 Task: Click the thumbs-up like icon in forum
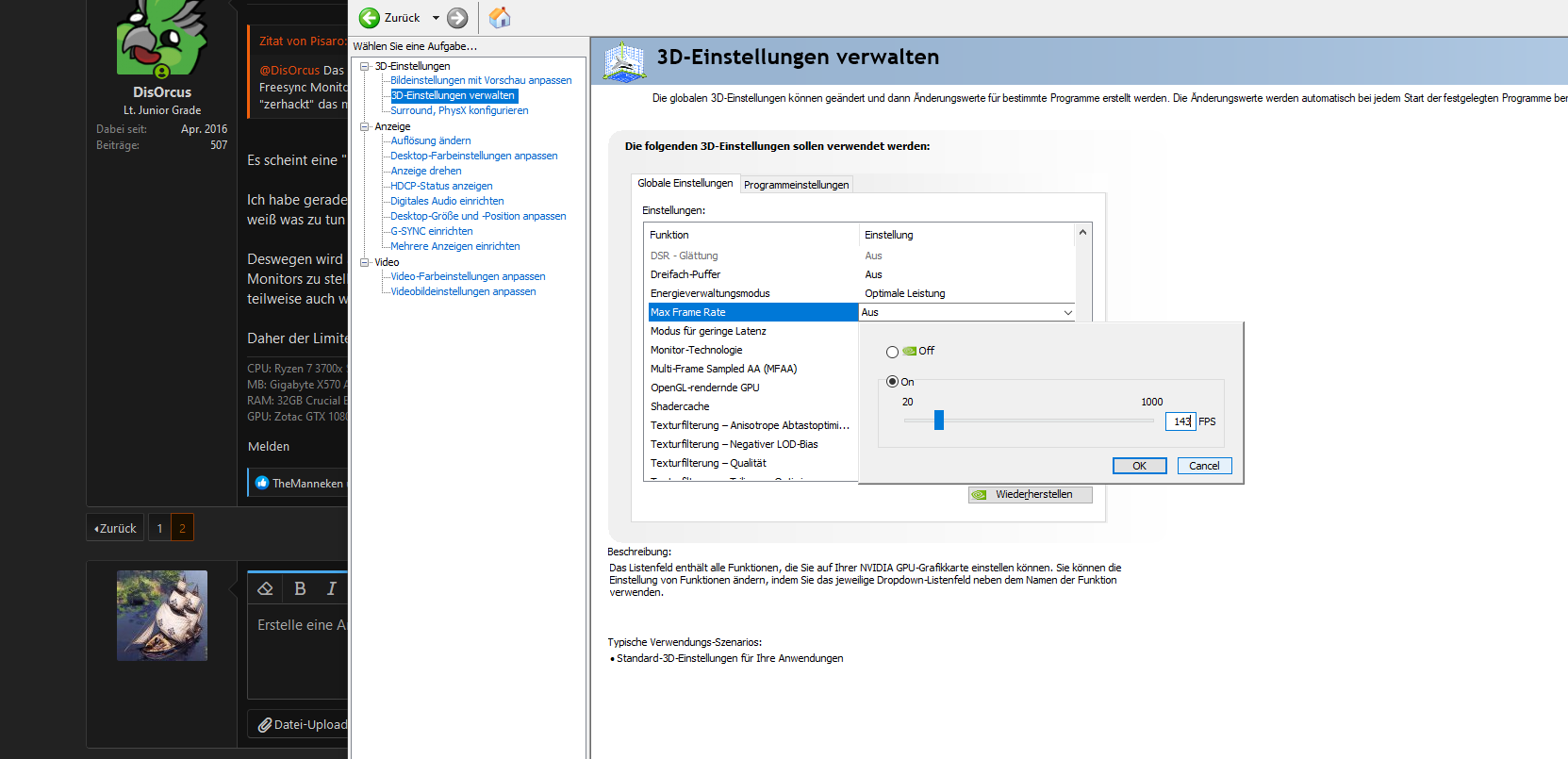(x=262, y=483)
